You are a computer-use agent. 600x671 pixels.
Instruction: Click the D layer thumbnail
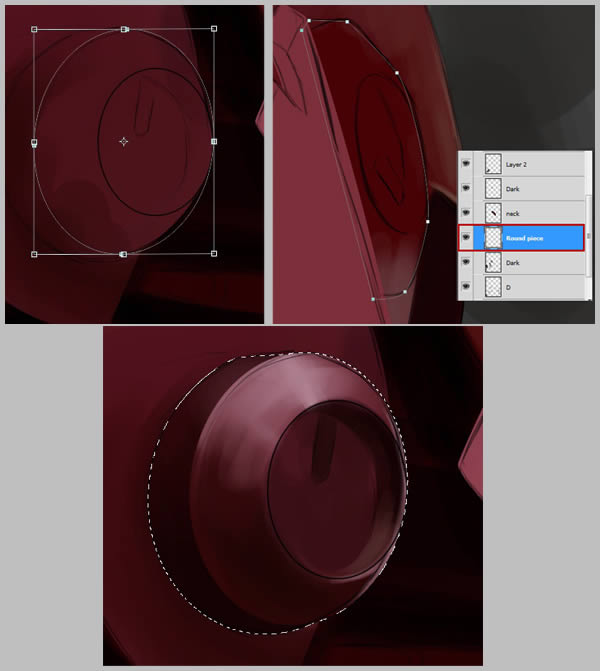click(x=493, y=287)
